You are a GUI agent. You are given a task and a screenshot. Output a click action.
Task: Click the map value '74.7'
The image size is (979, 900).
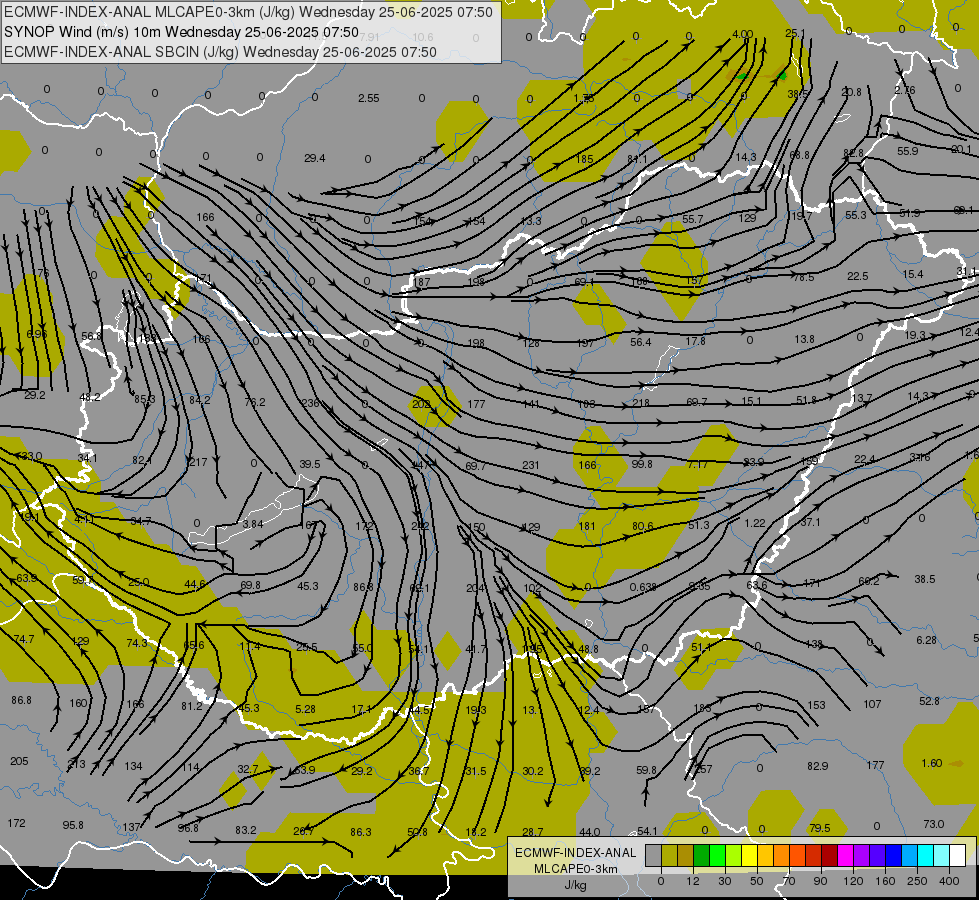pyautogui.click(x=24, y=640)
